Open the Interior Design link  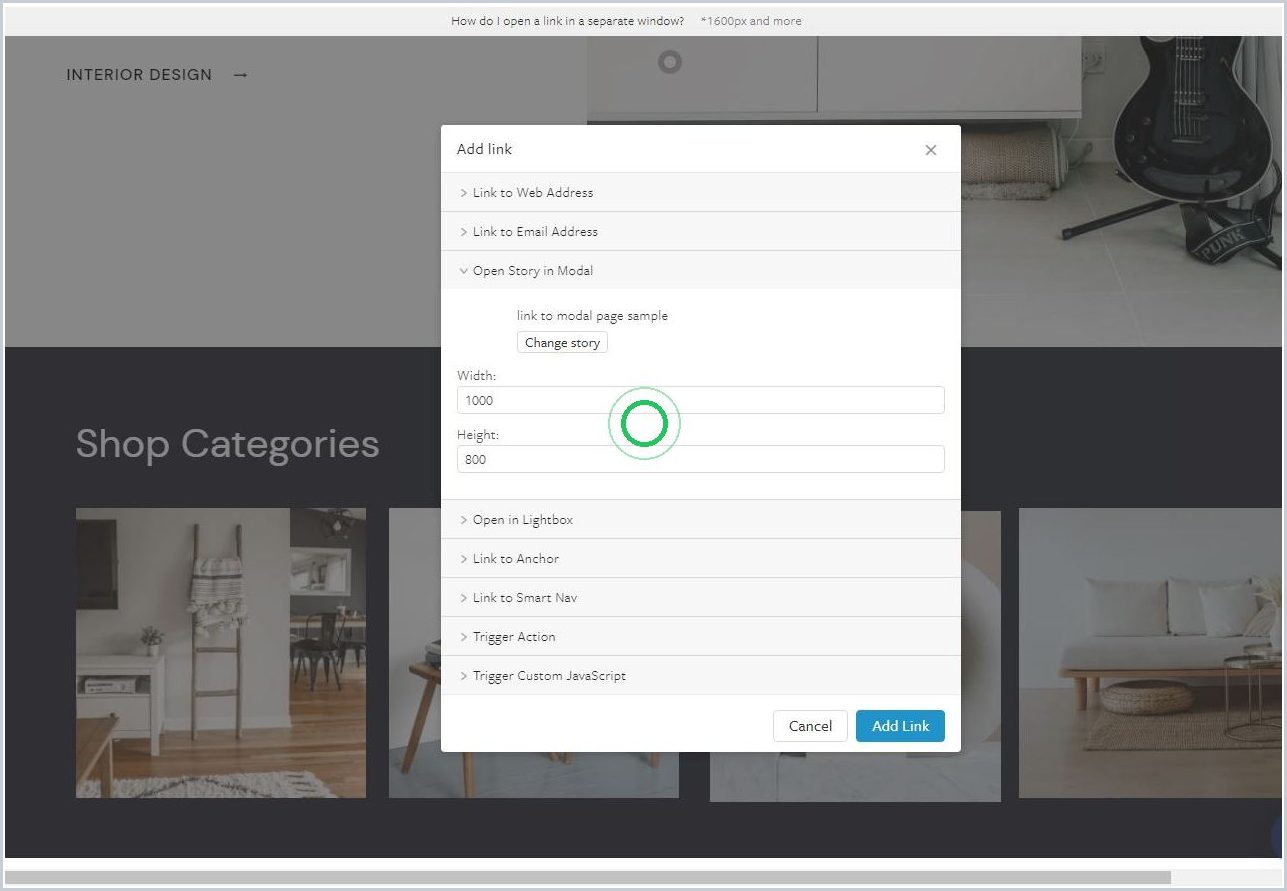tap(139, 75)
